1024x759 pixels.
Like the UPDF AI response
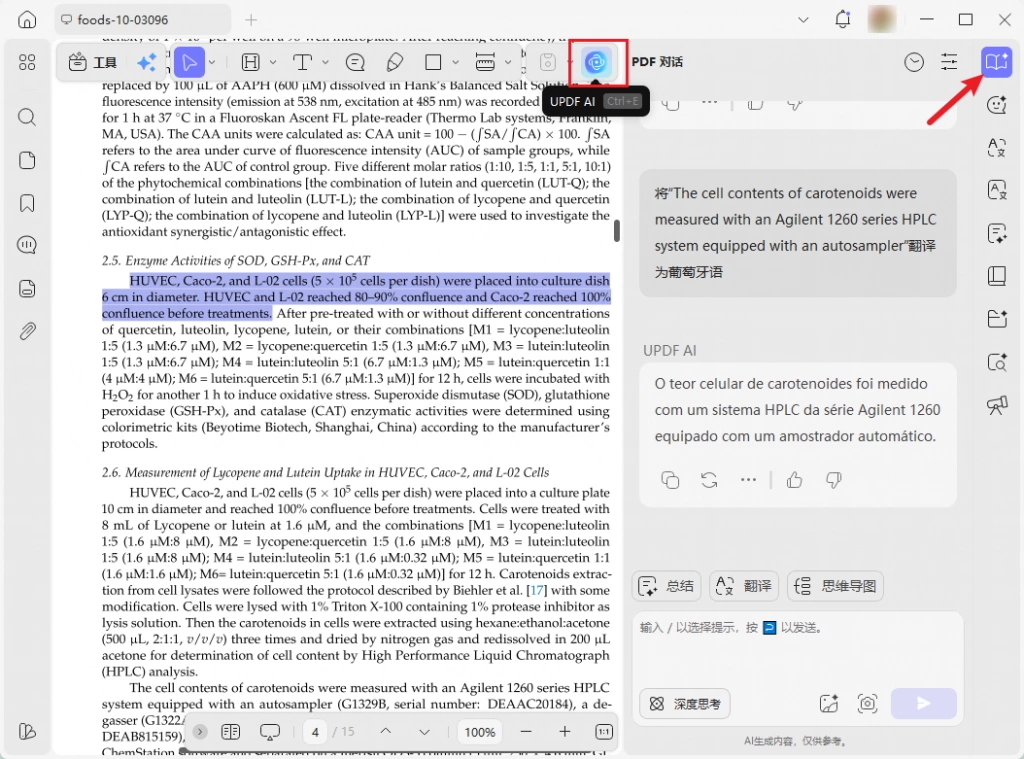pyautogui.click(x=794, y=480)
